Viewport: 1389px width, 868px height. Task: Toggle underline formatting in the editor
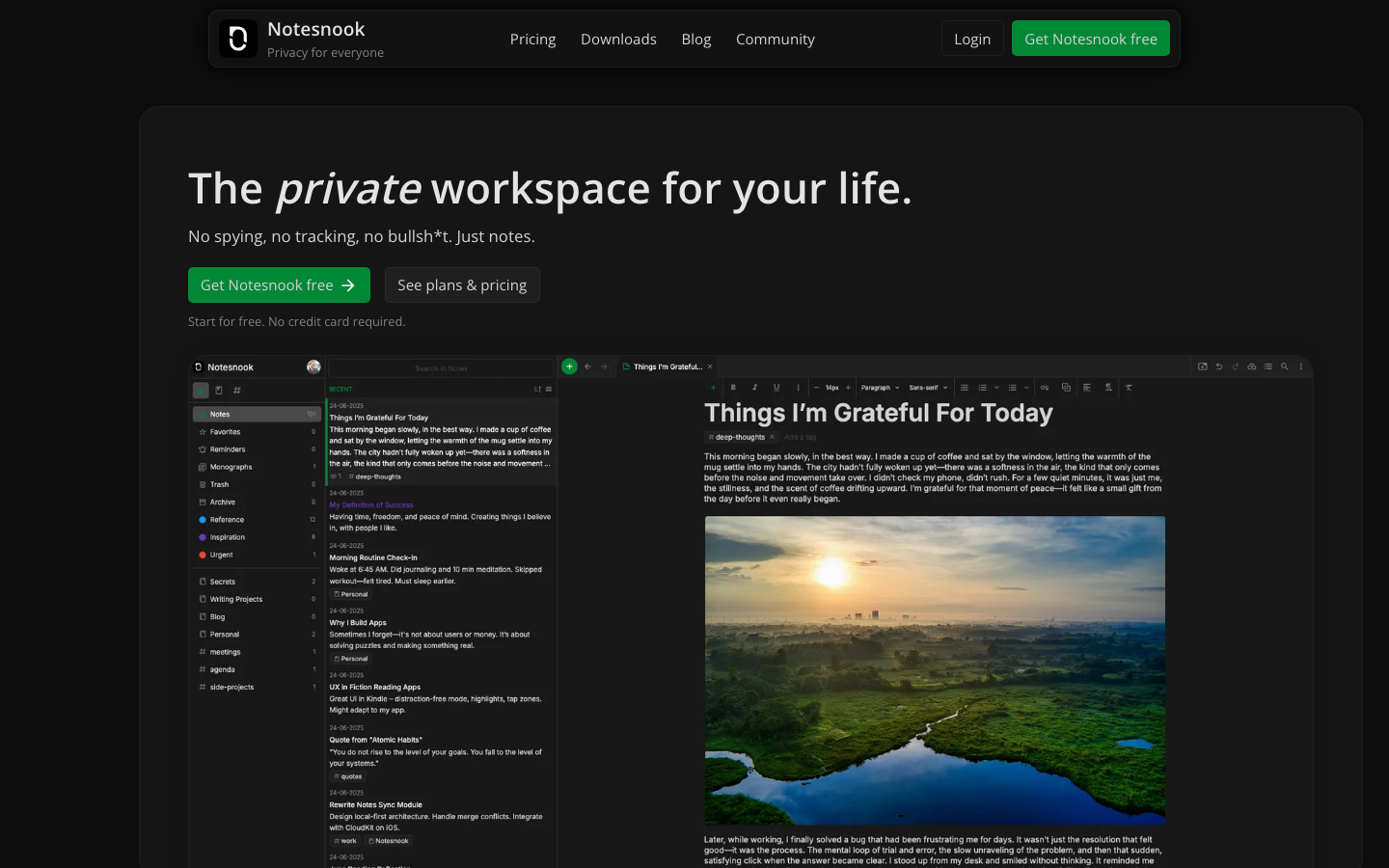point(776,387)
